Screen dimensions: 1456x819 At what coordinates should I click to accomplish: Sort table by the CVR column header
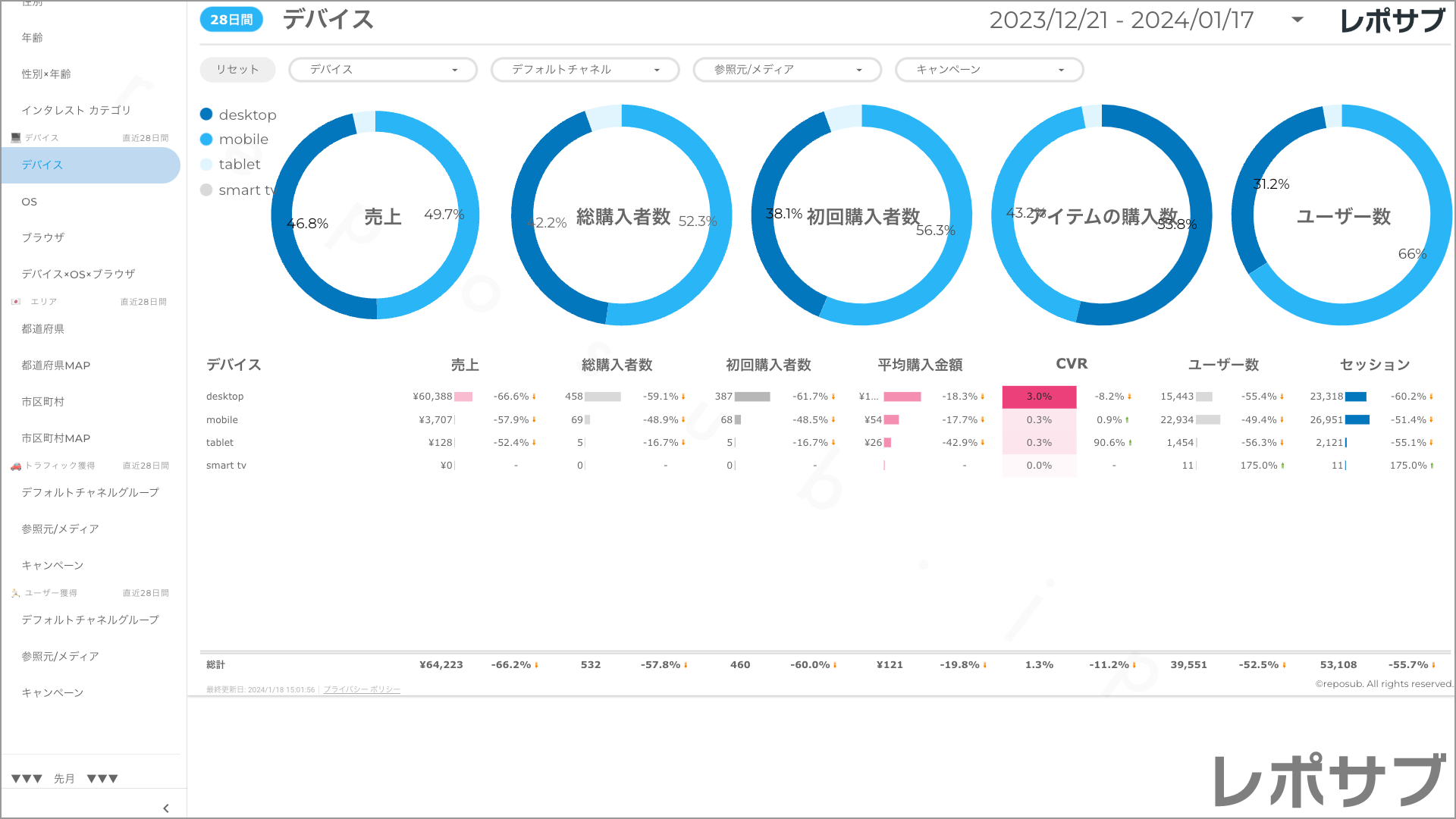pyautogui.click(x=1071, y=364)
